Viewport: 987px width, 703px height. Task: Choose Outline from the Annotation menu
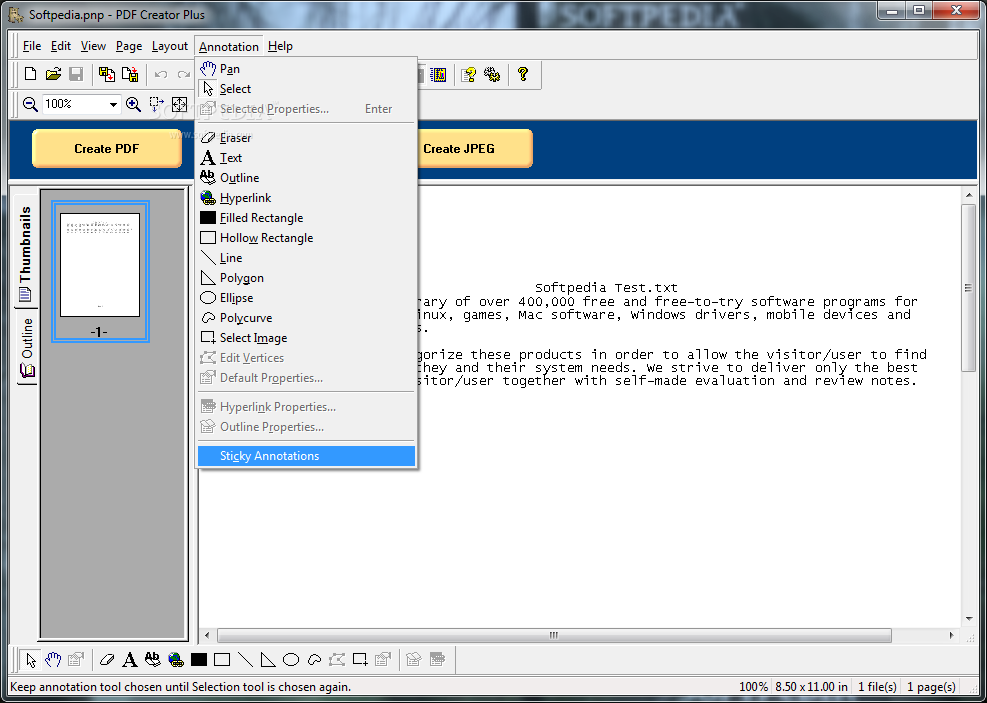pyautogui.click(x=307, y=177)
